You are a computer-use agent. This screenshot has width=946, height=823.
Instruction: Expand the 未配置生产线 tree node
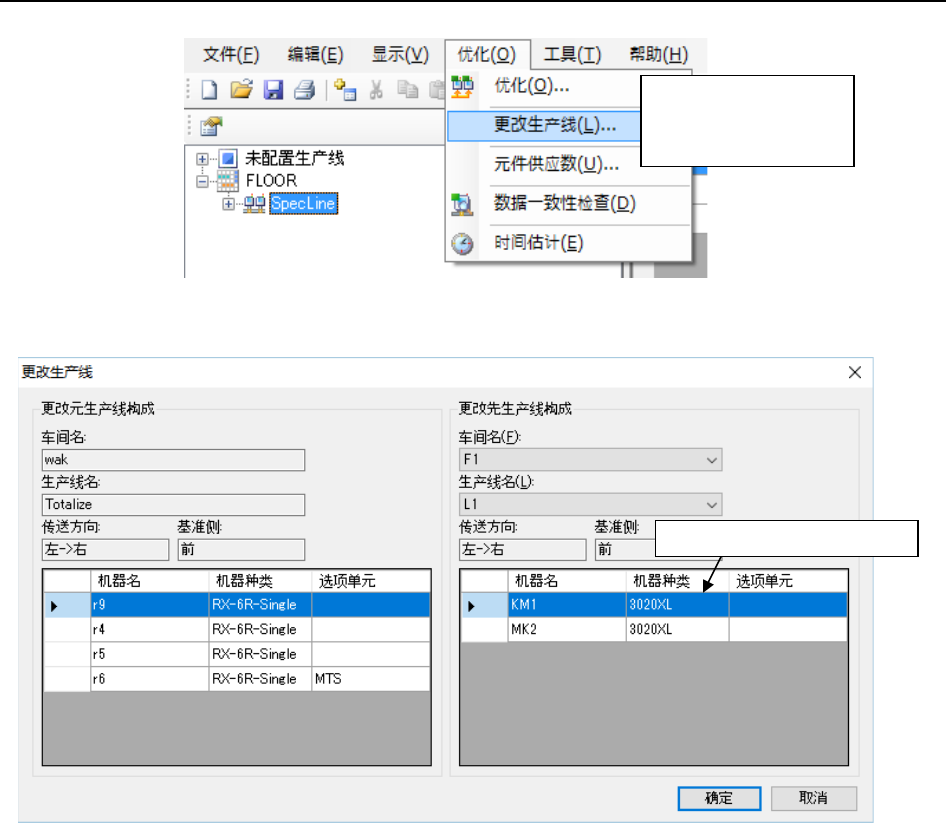click(x=202, y=159)
